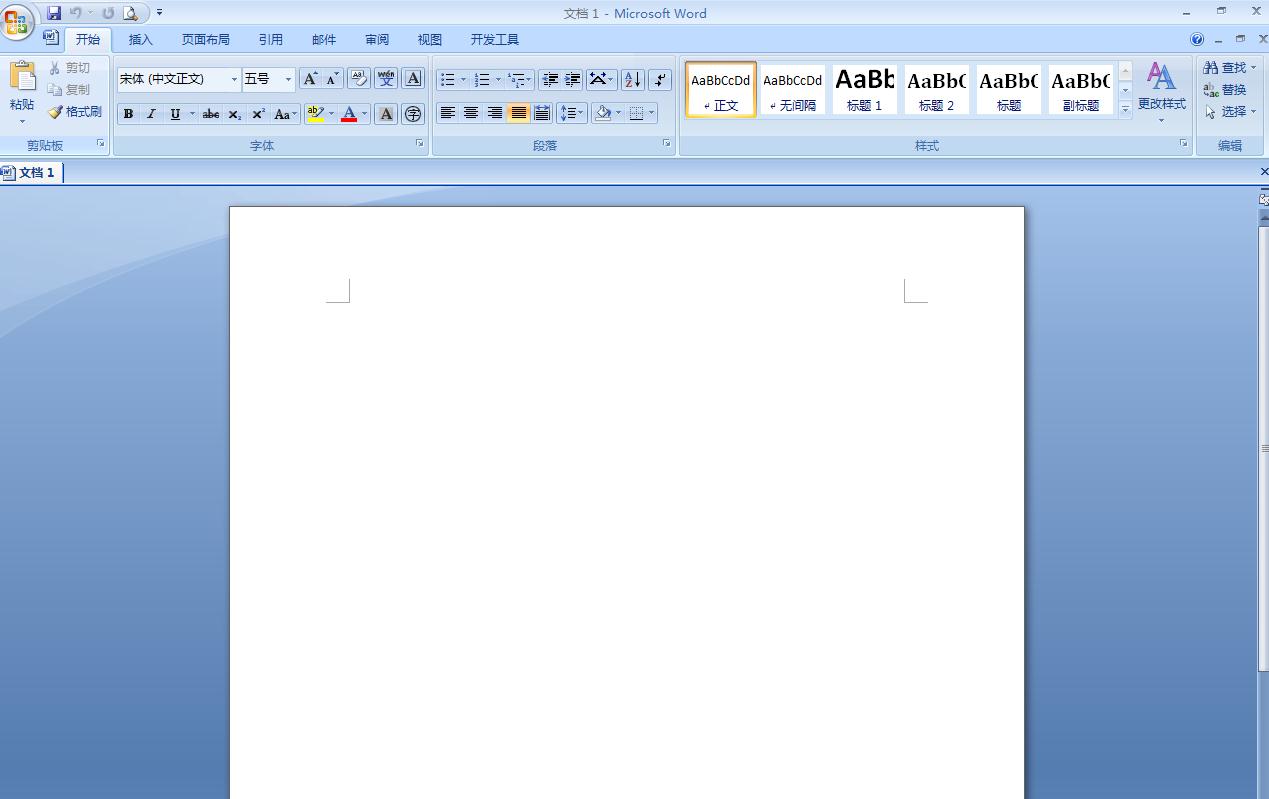Screen dimensions: 1269x799
Task: Open the phonetic guide (wén) tool
Action: point(386,79)
